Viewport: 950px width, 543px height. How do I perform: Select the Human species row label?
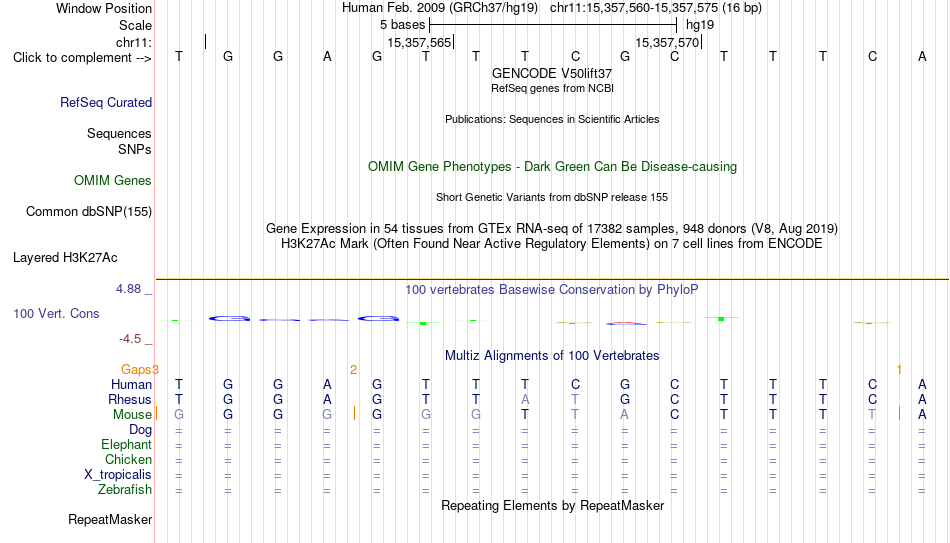(131, 384)
